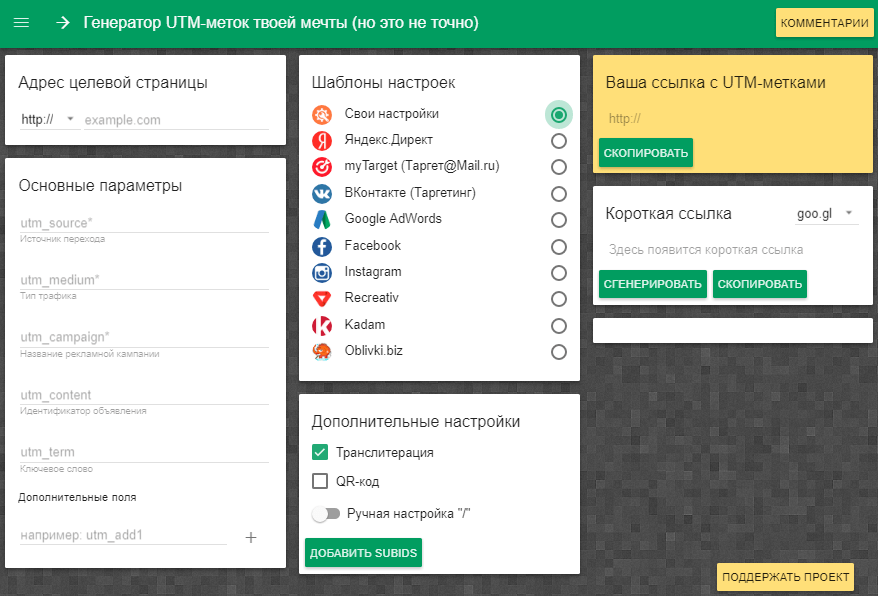Screen dimensions: 878x596
Task: Select Facebook template radio button
Action: (x=558, y=247)
